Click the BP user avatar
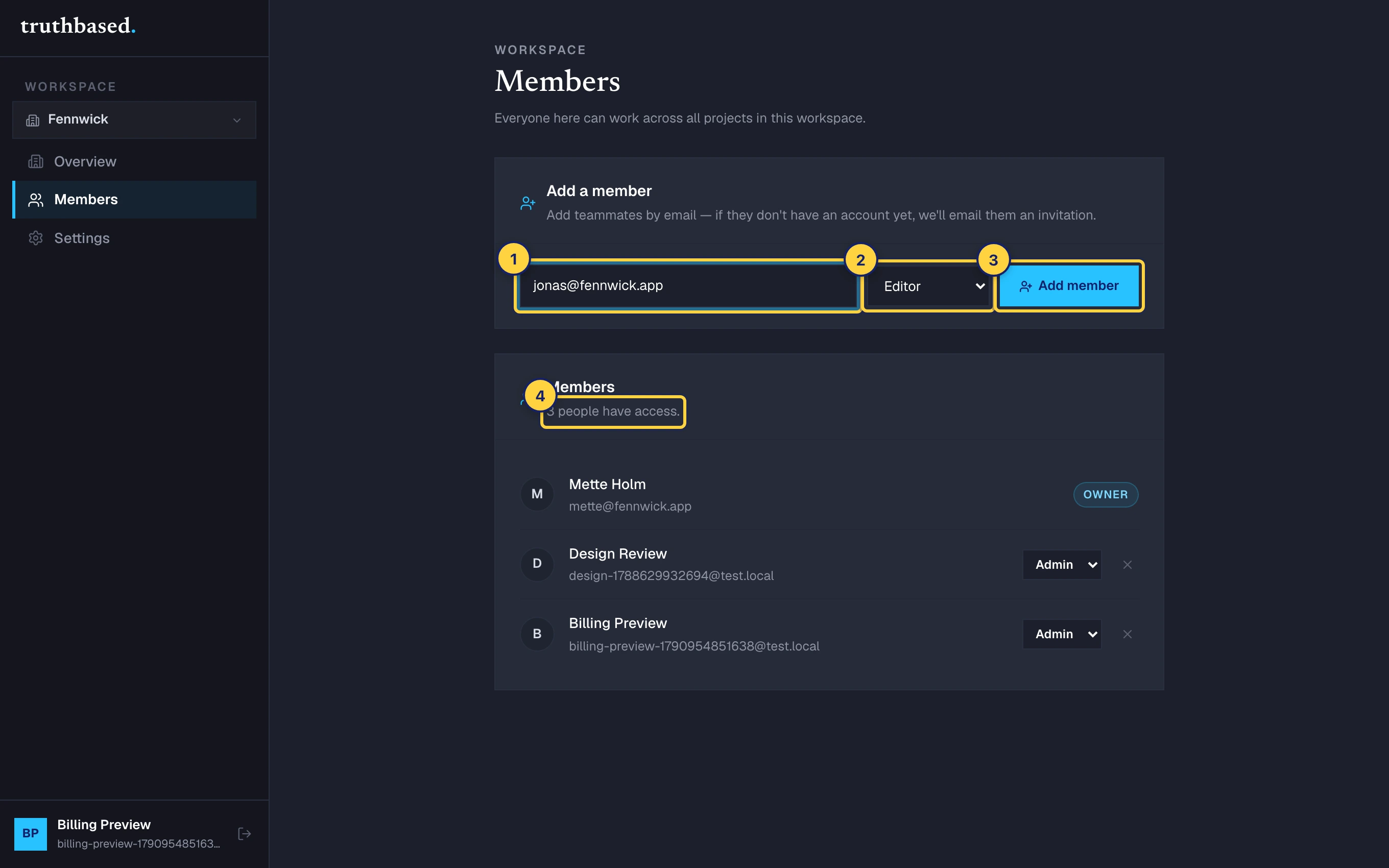Image resolution: width=1389 pixels, height=868 pixels. coord(31,834)
